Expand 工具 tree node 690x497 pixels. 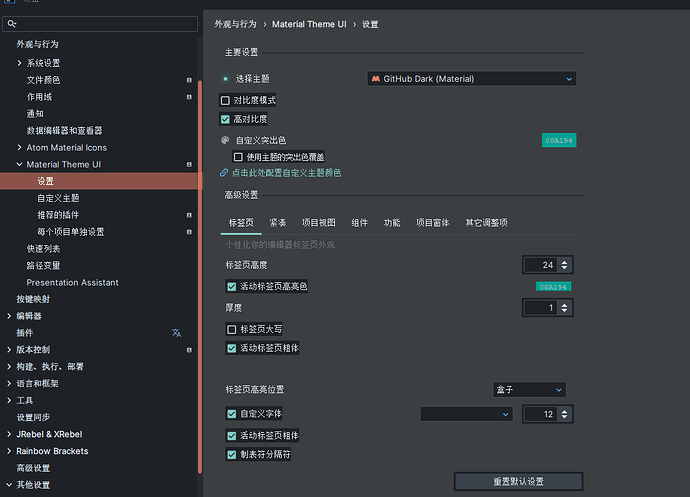point(9,401)
